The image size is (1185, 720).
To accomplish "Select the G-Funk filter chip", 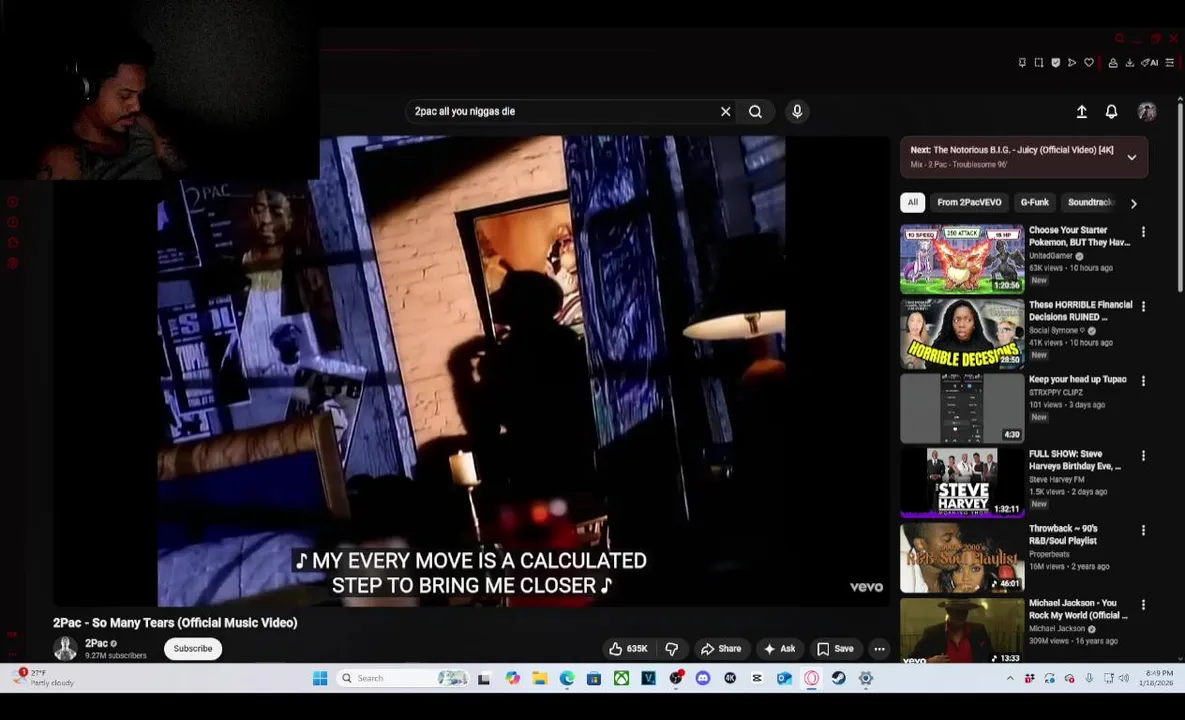I will pyautogui.click(x=1034, y=202).
